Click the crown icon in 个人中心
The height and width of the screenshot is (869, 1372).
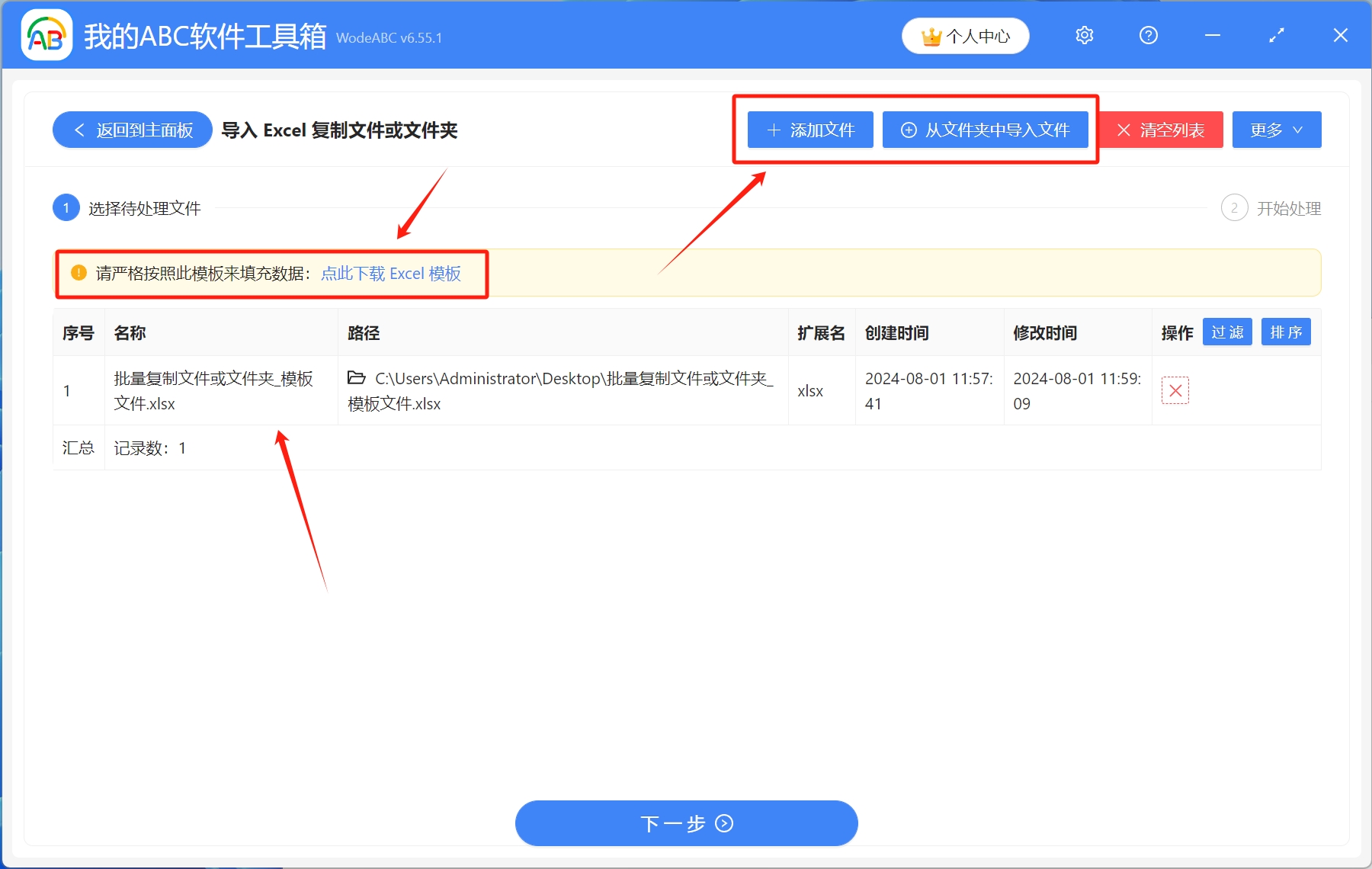(931, 35)
